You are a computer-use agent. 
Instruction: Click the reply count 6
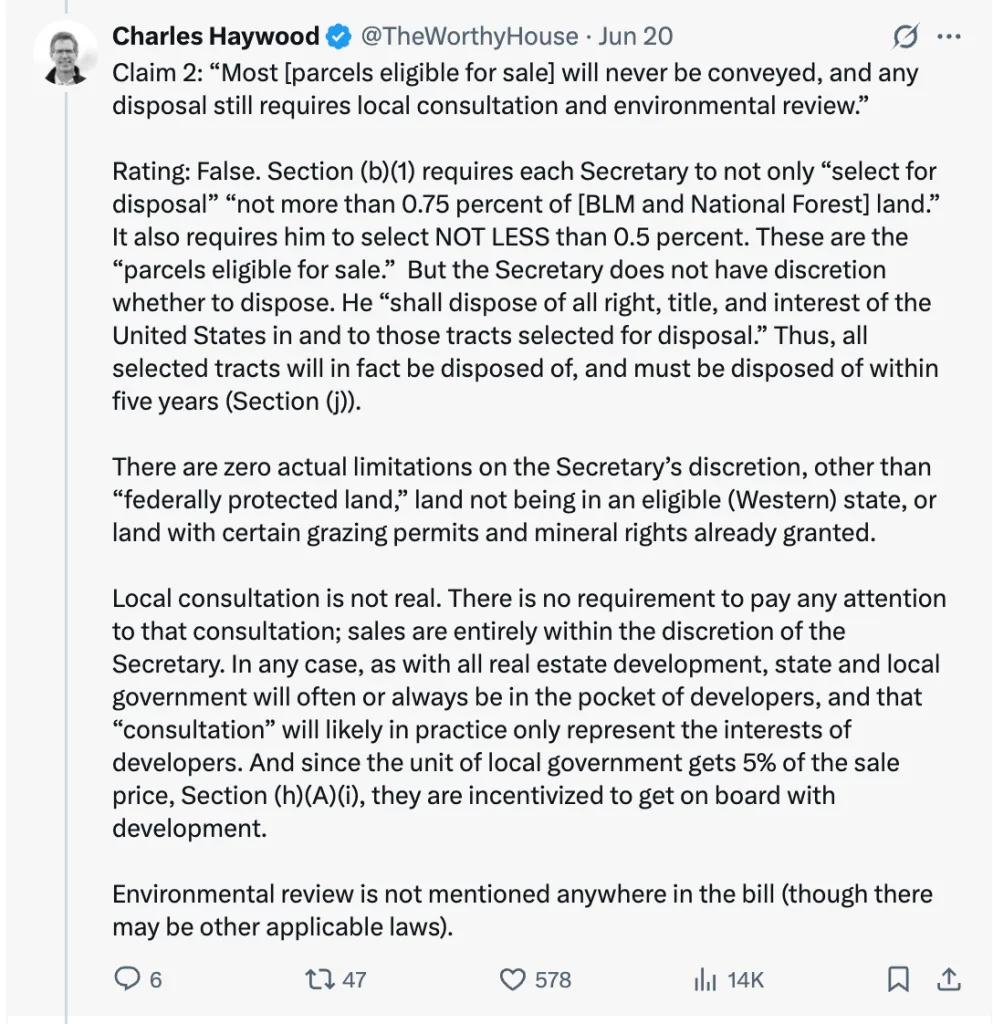point(155,980)
